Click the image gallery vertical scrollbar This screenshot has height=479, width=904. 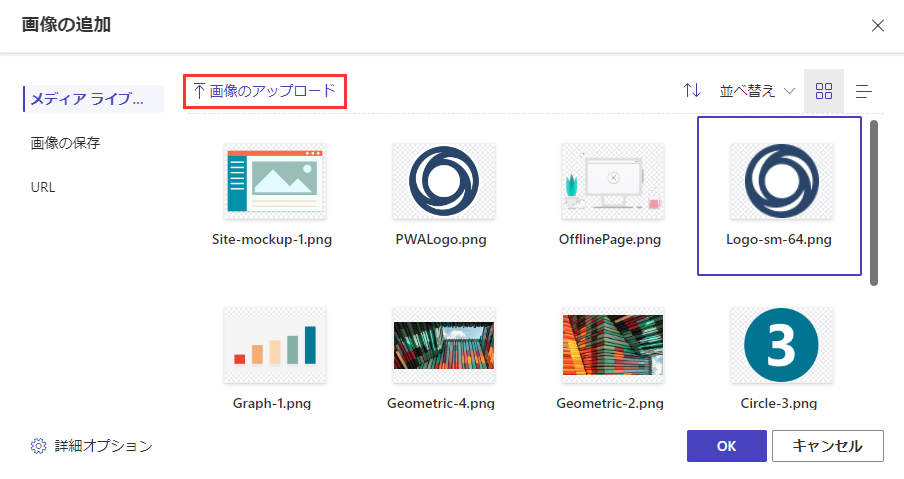pos(874,203)
